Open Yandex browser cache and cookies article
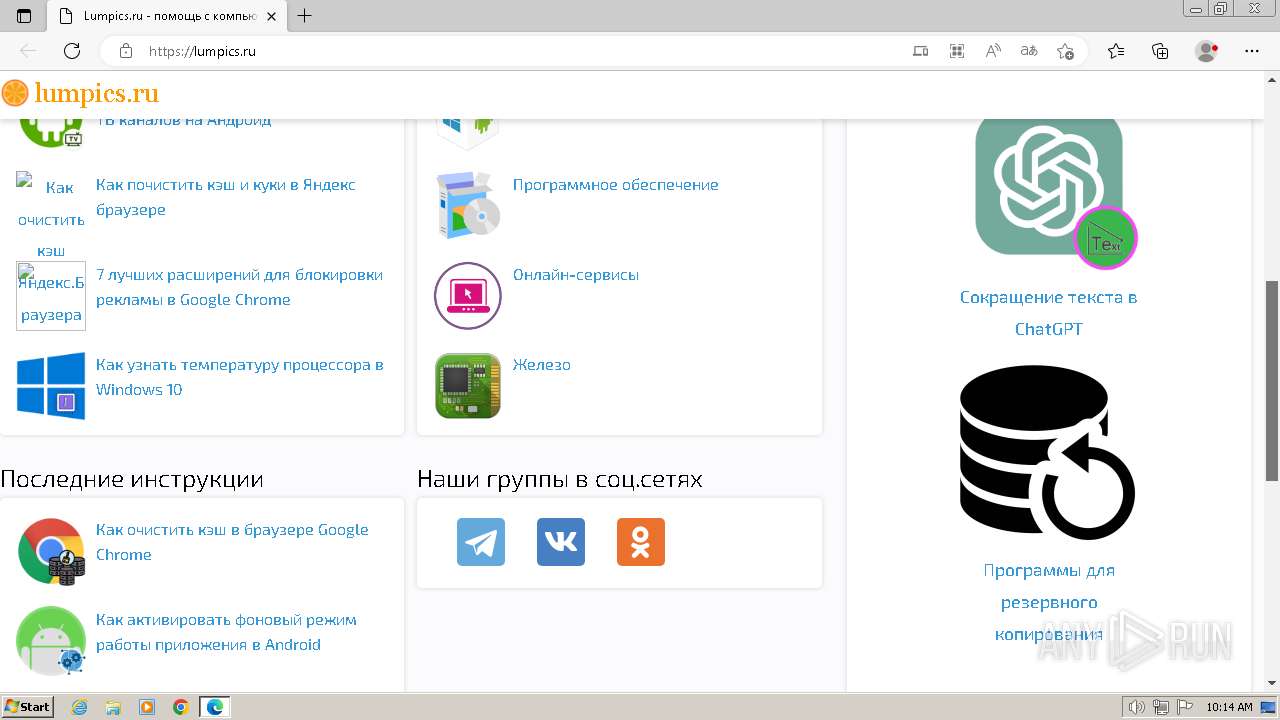Screen dimensions: 1280x720 coord(226,197)
